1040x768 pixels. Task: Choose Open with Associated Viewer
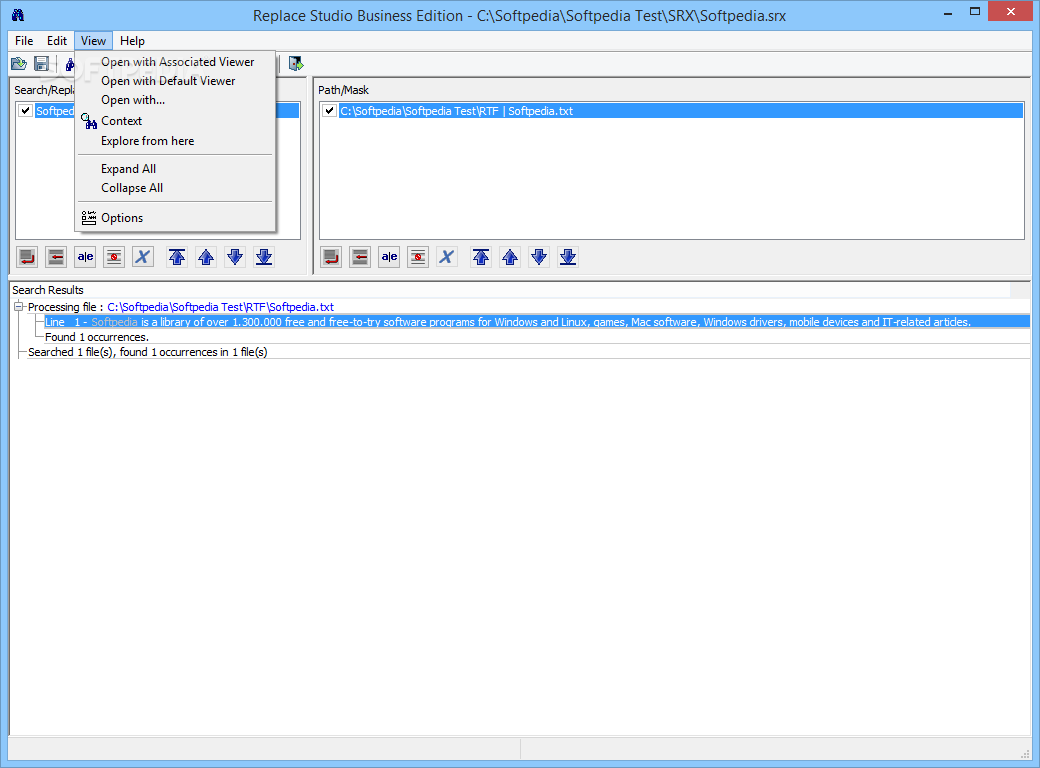[175, 62]
